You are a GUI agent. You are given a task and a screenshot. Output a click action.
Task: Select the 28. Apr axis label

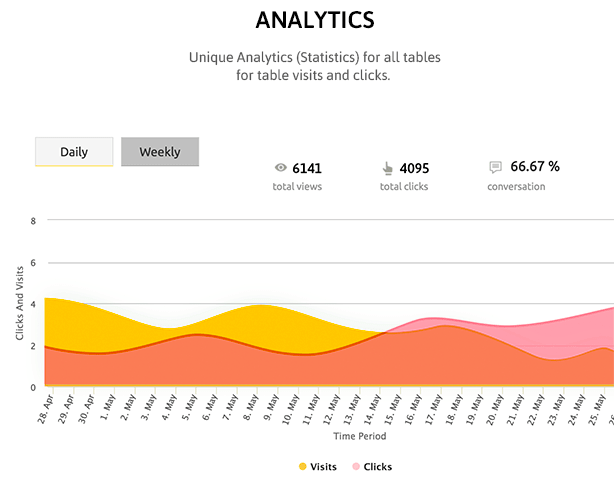(45, 409)
